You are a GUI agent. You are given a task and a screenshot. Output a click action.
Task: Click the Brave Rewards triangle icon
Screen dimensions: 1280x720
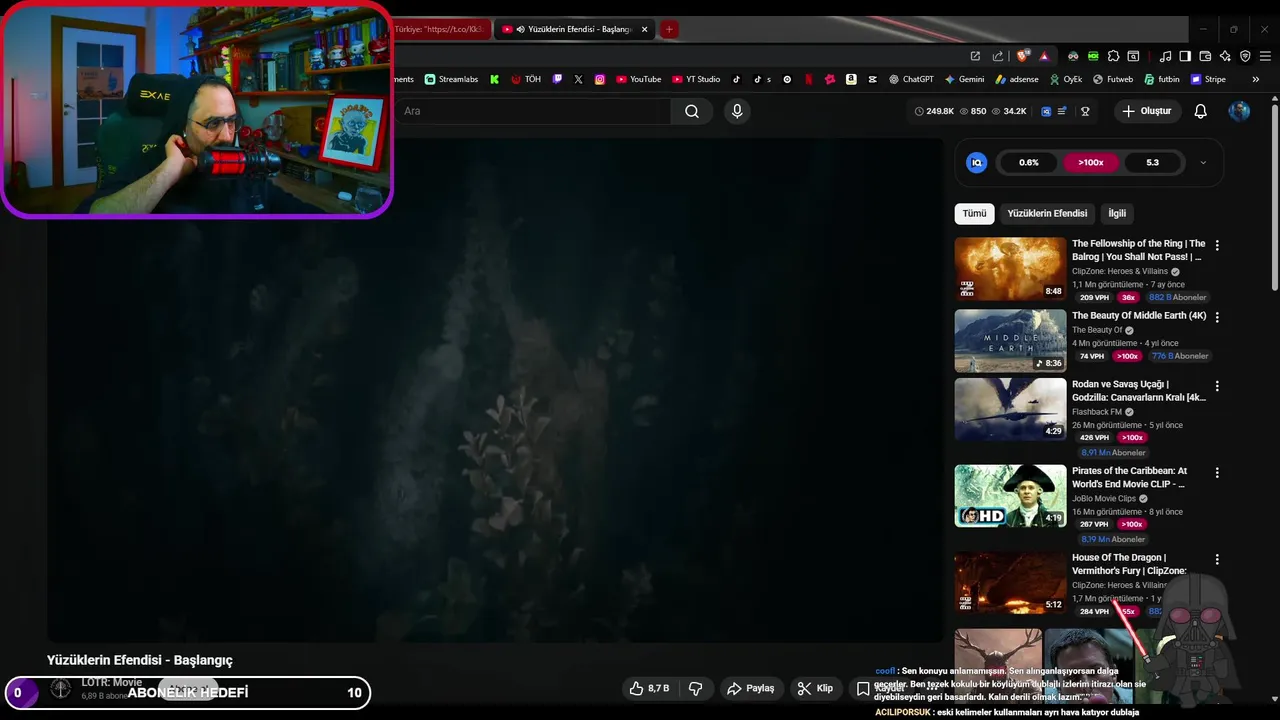coord(1044,56)
